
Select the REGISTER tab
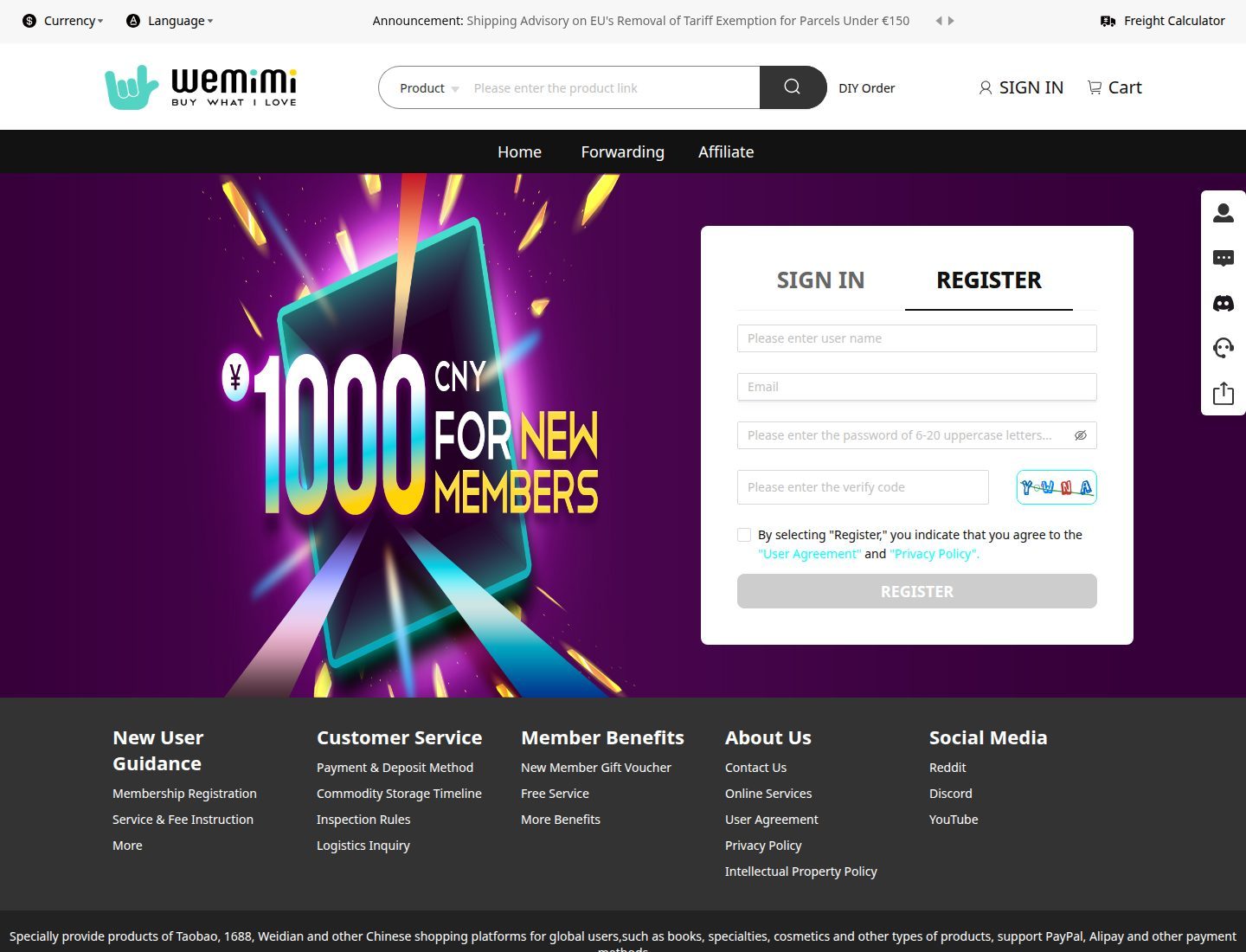(x=989, y=280)
